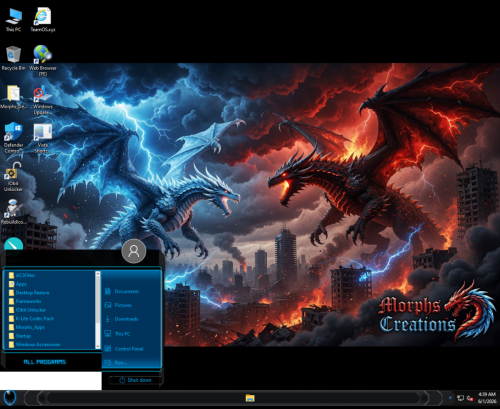Click the alien head Start button
This screenshot has width=500, height=409.
(10, 398)
